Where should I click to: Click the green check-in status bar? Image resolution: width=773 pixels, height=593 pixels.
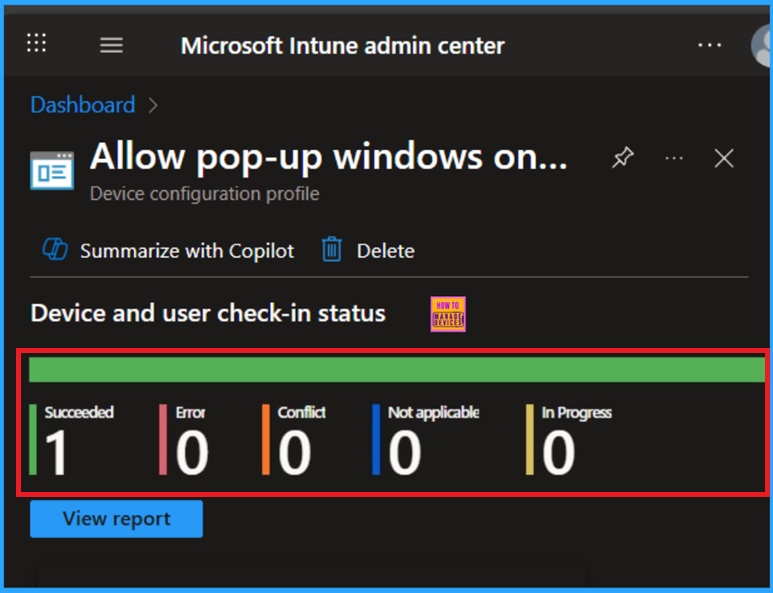[396, 370]
